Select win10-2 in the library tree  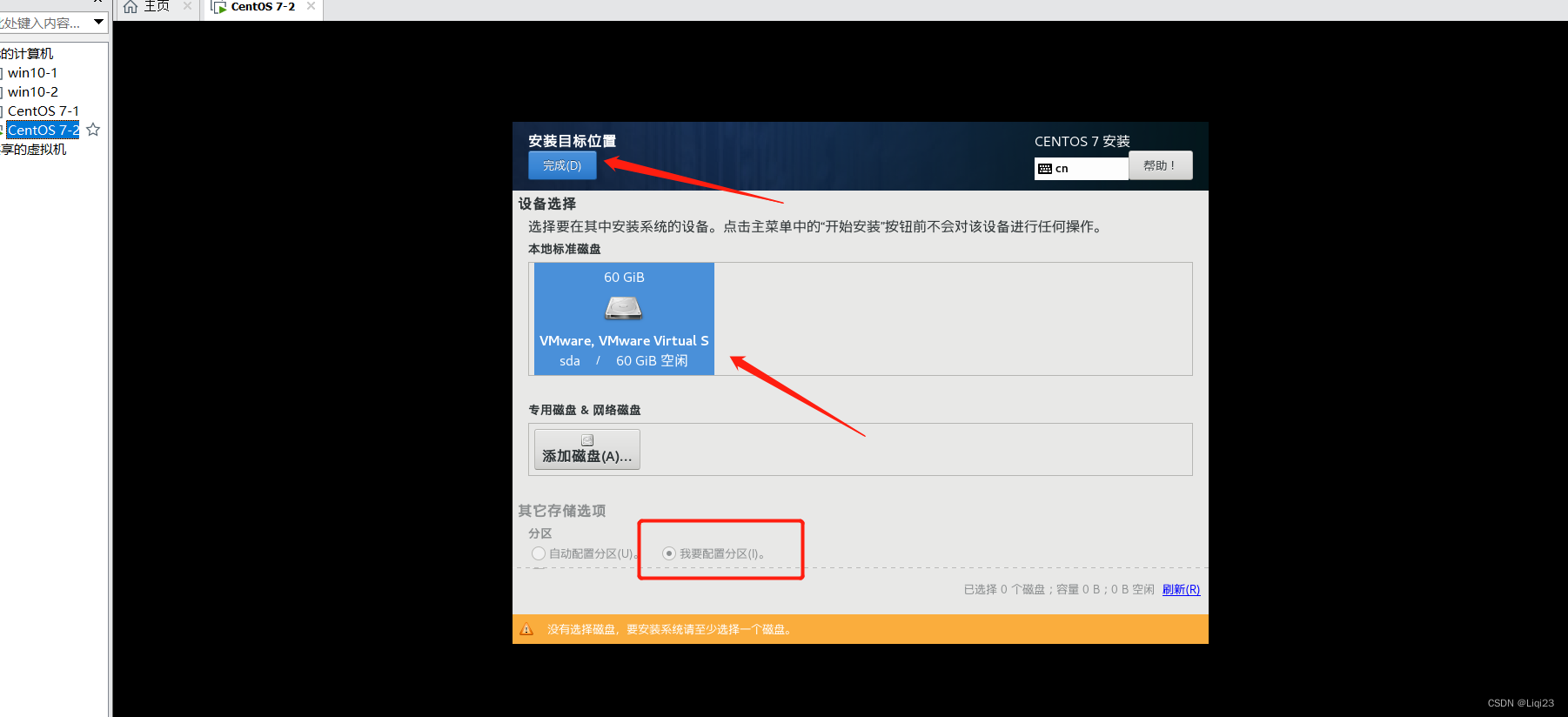pyautogui.click(x=33, y=92)
